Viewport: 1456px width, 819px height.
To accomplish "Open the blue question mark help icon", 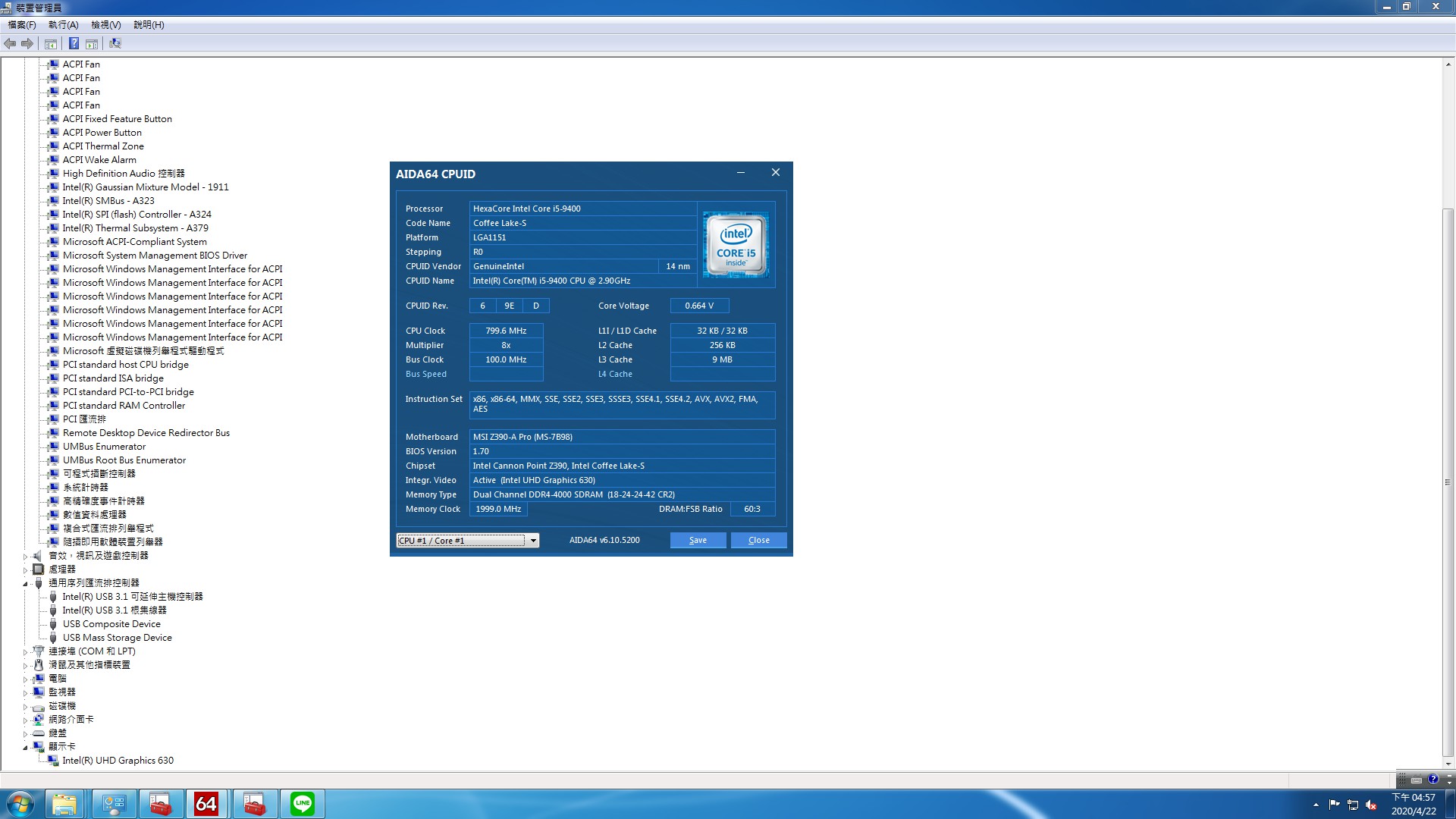I will (74, 44).
